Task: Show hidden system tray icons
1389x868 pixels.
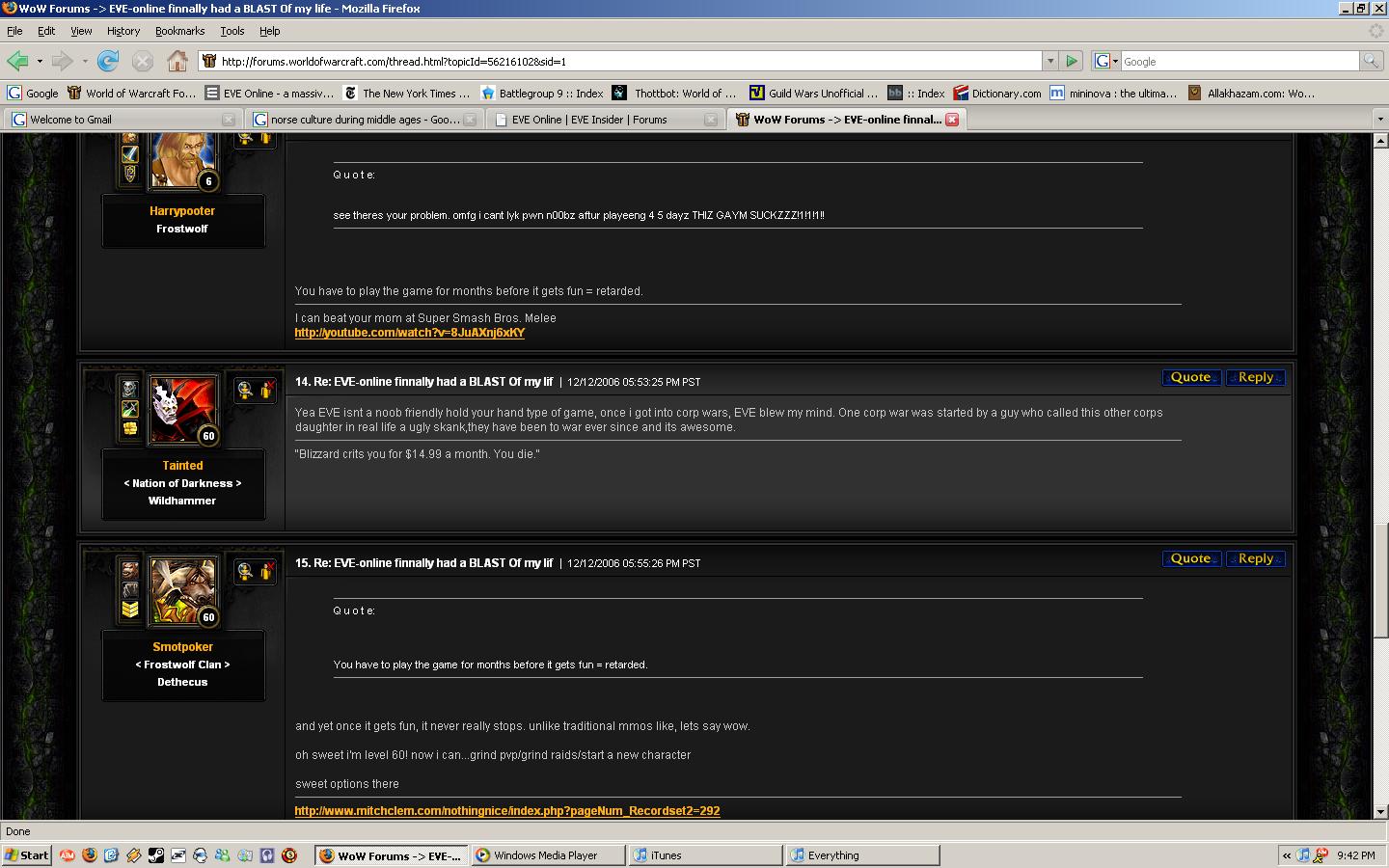Action: (1286, 855)
